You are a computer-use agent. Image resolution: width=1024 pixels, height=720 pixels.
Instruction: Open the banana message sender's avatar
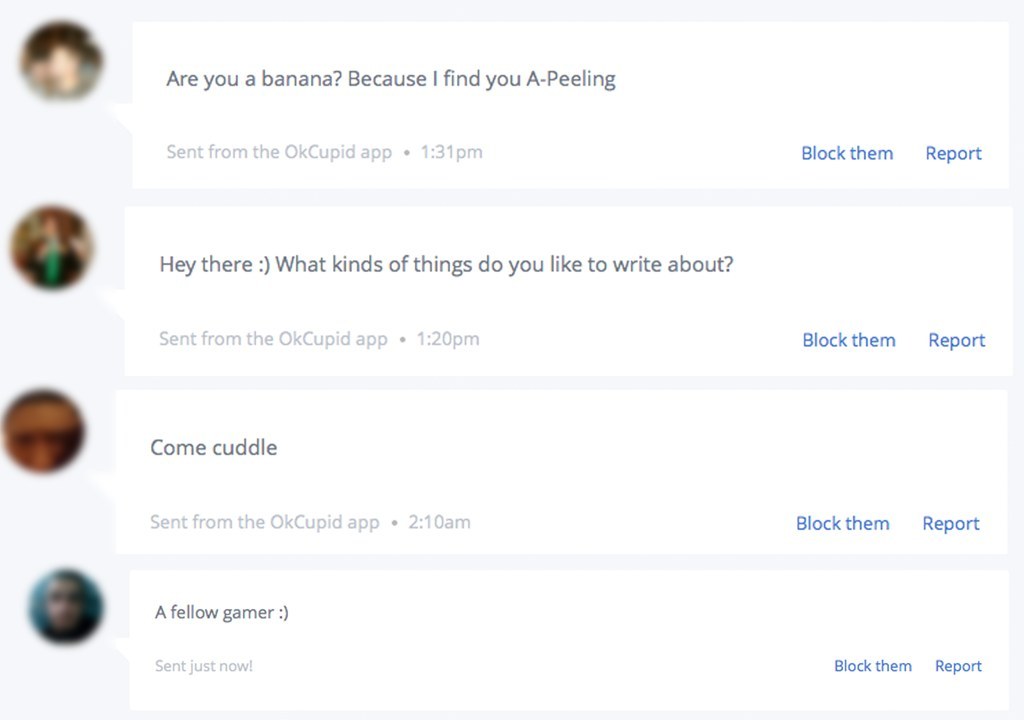62,61
